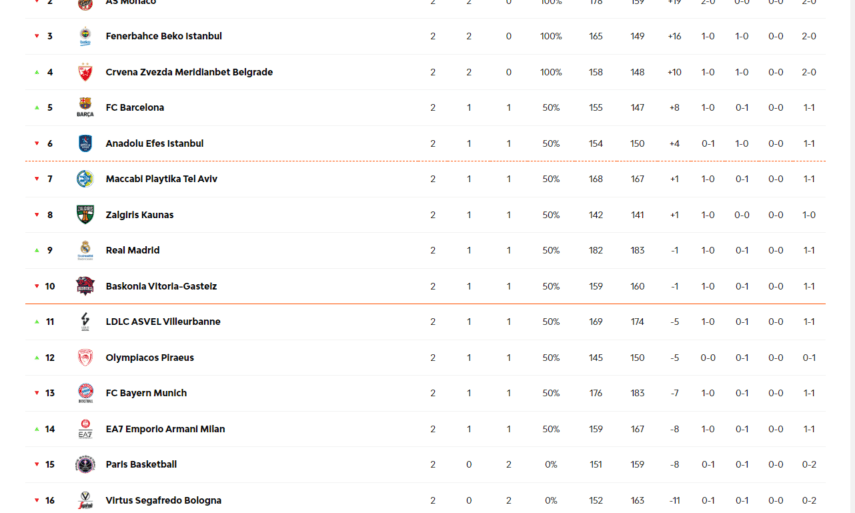Click the Fenerbahce Beko Istanbul team logo
This screenshot has width=855, height=513.
[x=85, y=37]
